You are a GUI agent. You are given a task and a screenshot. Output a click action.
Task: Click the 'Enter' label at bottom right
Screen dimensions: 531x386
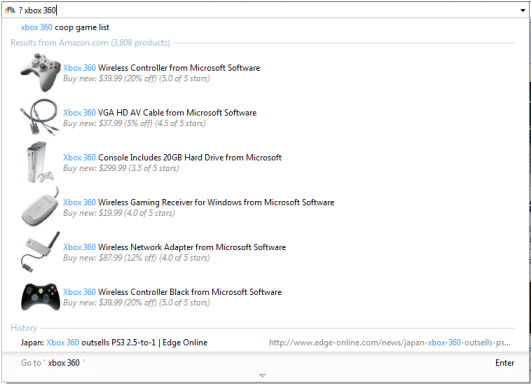[505, 363]
